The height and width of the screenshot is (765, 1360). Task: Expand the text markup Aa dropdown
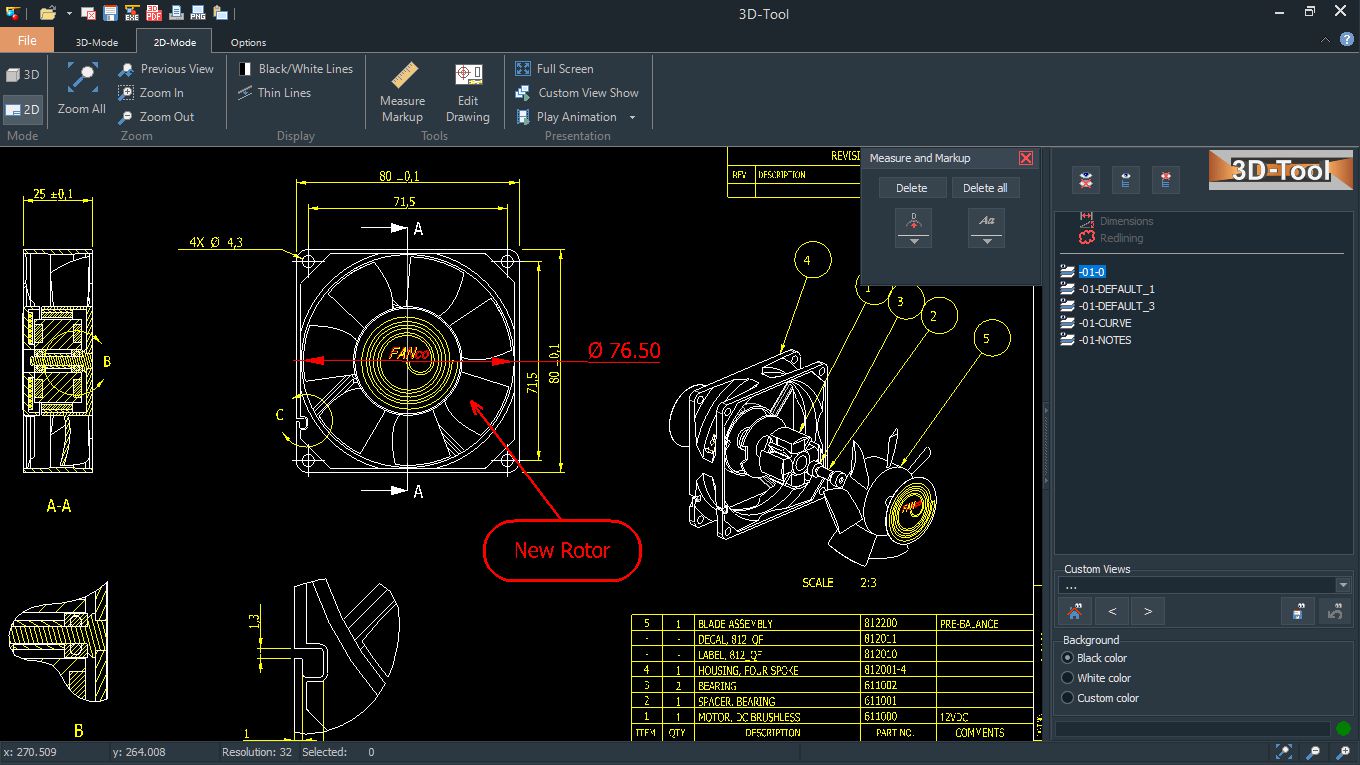coord(986,241)
